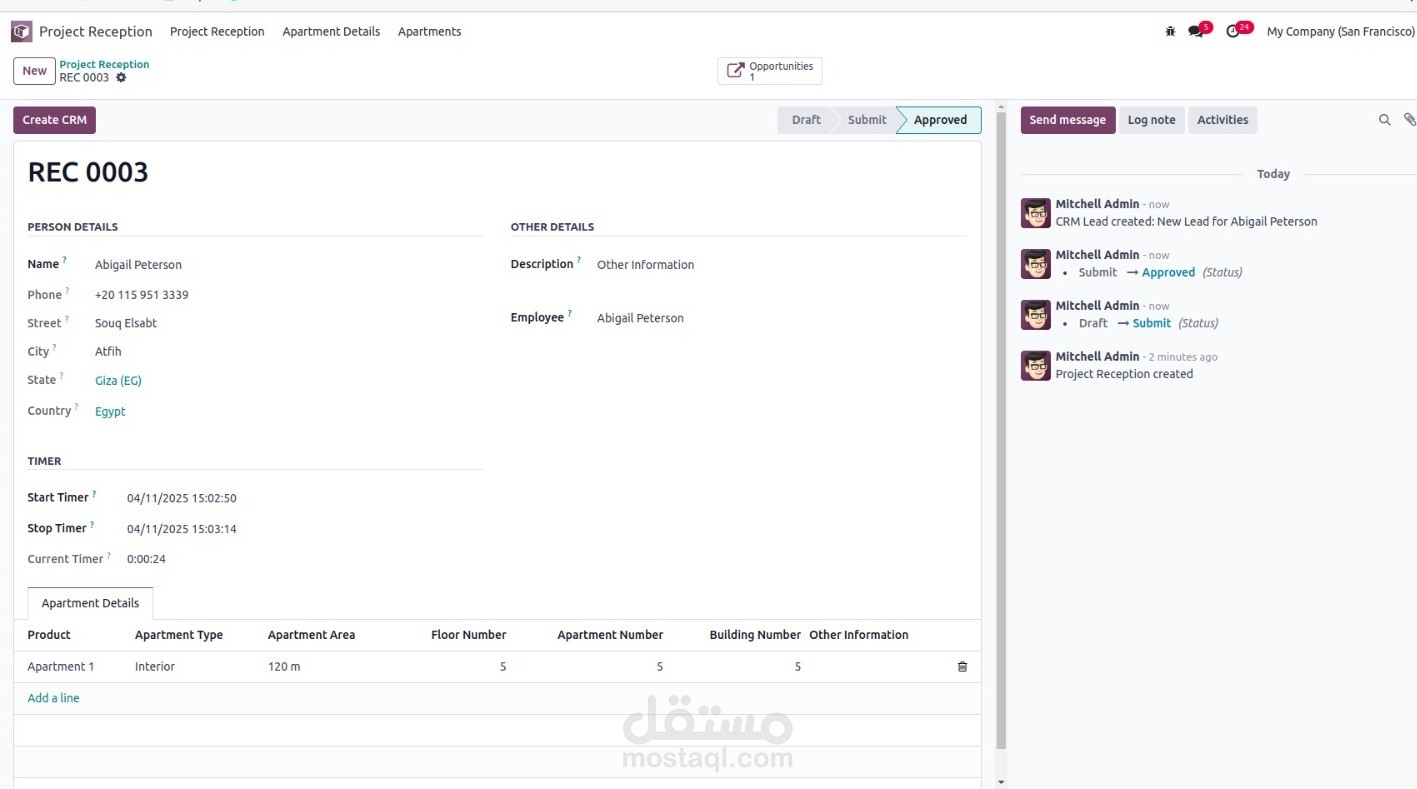Show help tooltip for Name field
Image resolution: width=1417 pixels, height=789 pixels.
pyautogui.click(x=65, y=260)
